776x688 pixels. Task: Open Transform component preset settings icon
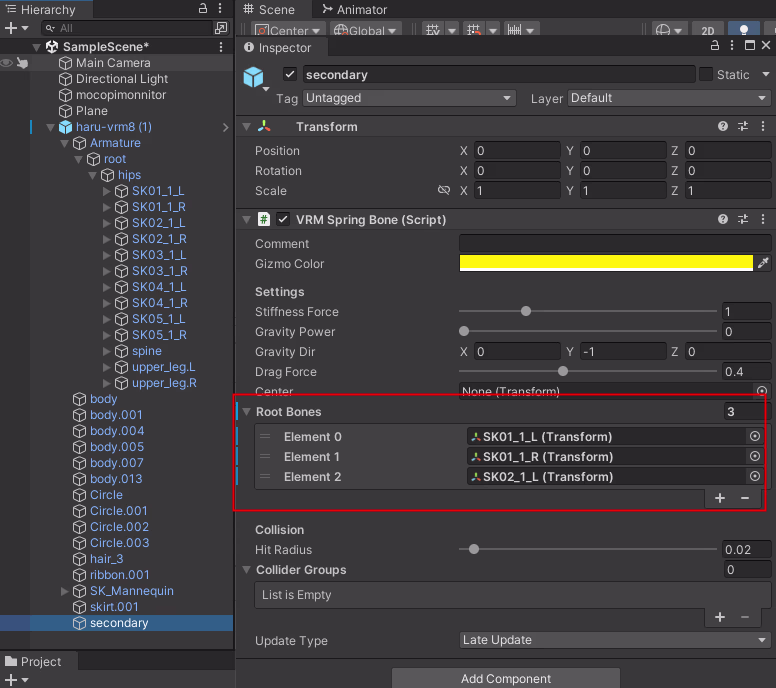[x=743, y=126]
